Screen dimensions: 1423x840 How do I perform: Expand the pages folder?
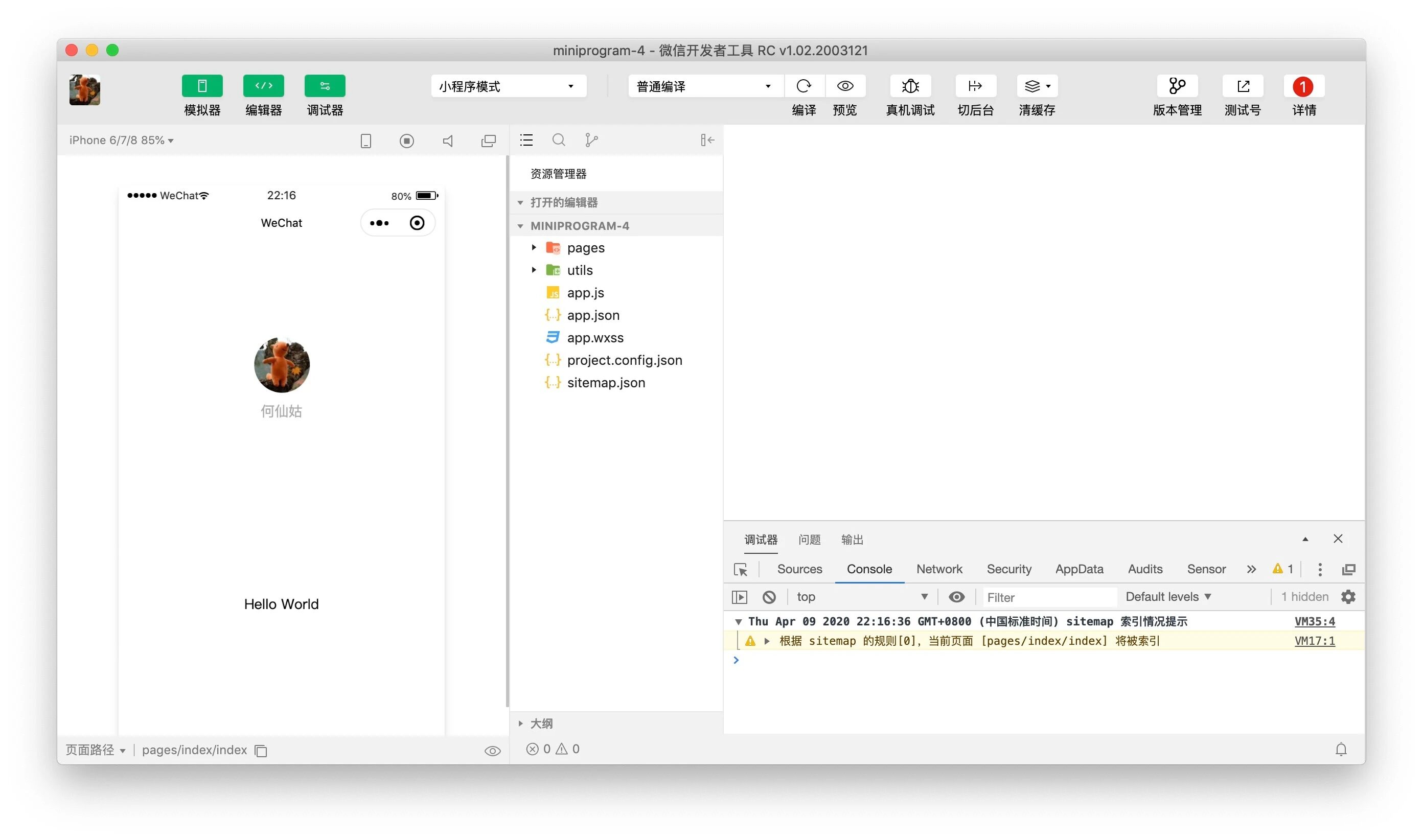[586, 248]
